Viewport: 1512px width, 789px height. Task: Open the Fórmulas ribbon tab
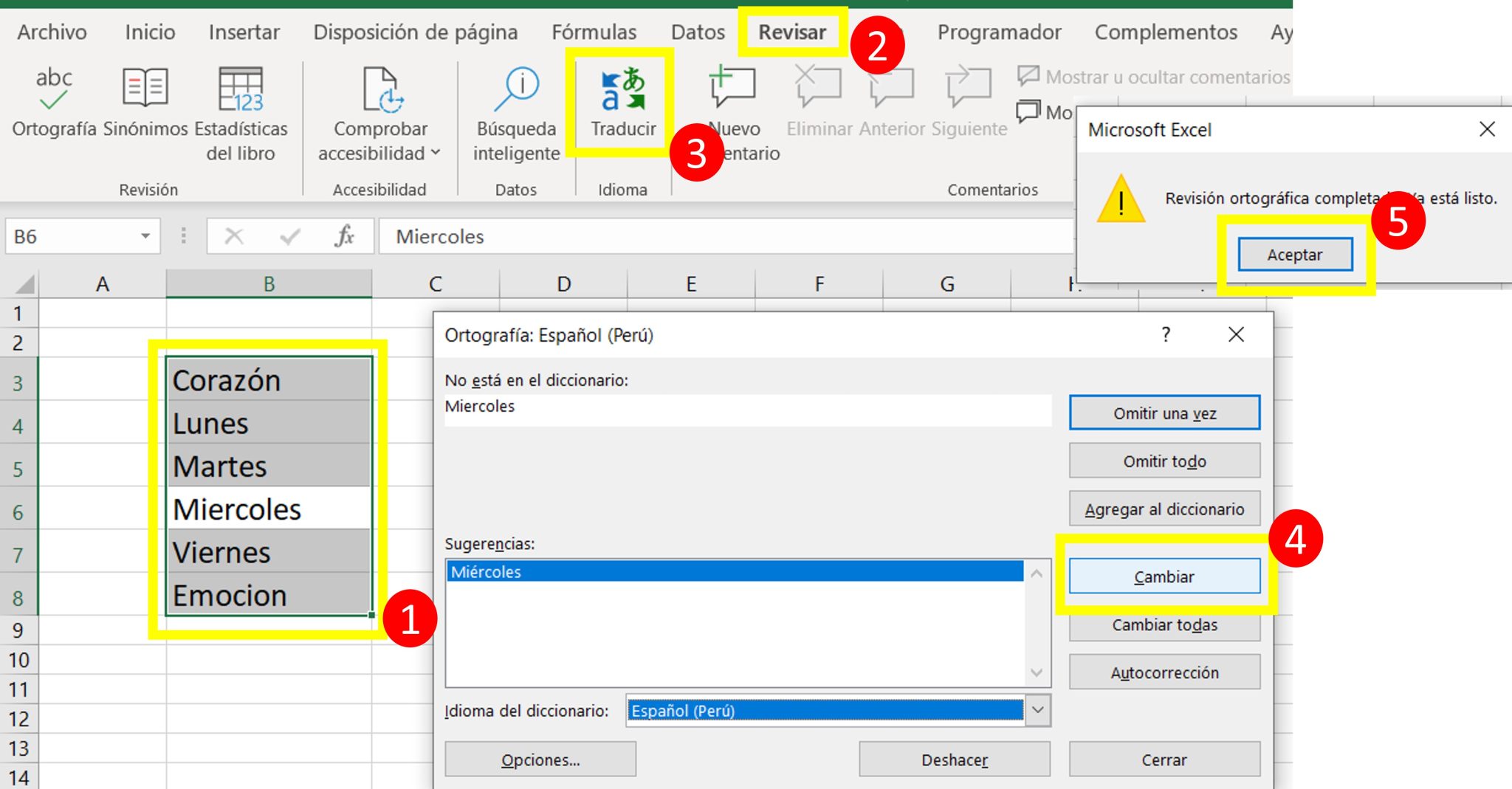point(594,32)
